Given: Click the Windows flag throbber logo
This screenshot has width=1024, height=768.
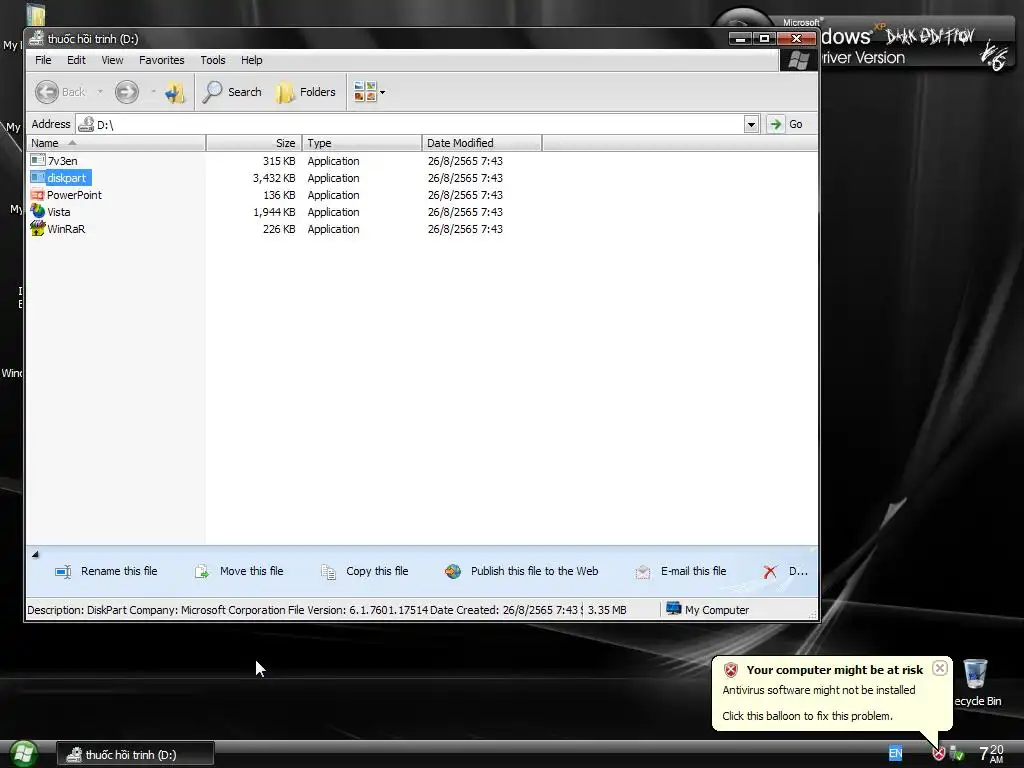Looking at the screenshot, I should point(799,60).
